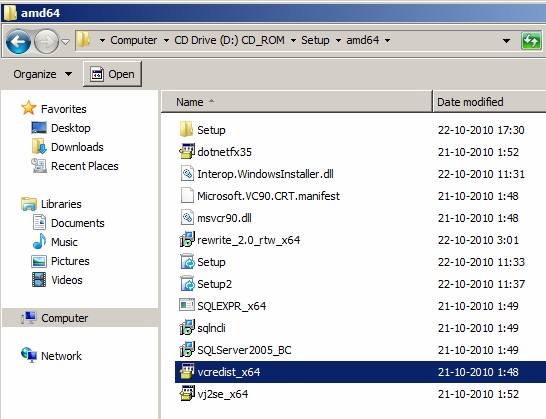Viewport: 546px width, 419px height.
Task: Open Downloads in the navigation pane
Action: point(77,147)
